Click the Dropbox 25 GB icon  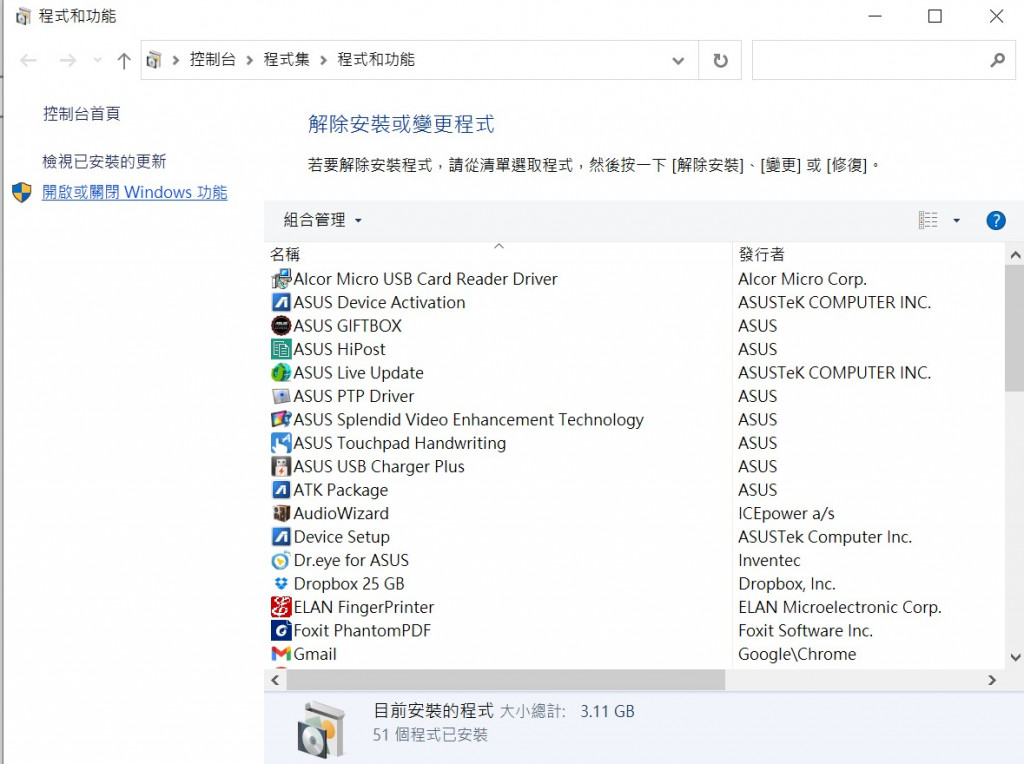tap(281, 584)
